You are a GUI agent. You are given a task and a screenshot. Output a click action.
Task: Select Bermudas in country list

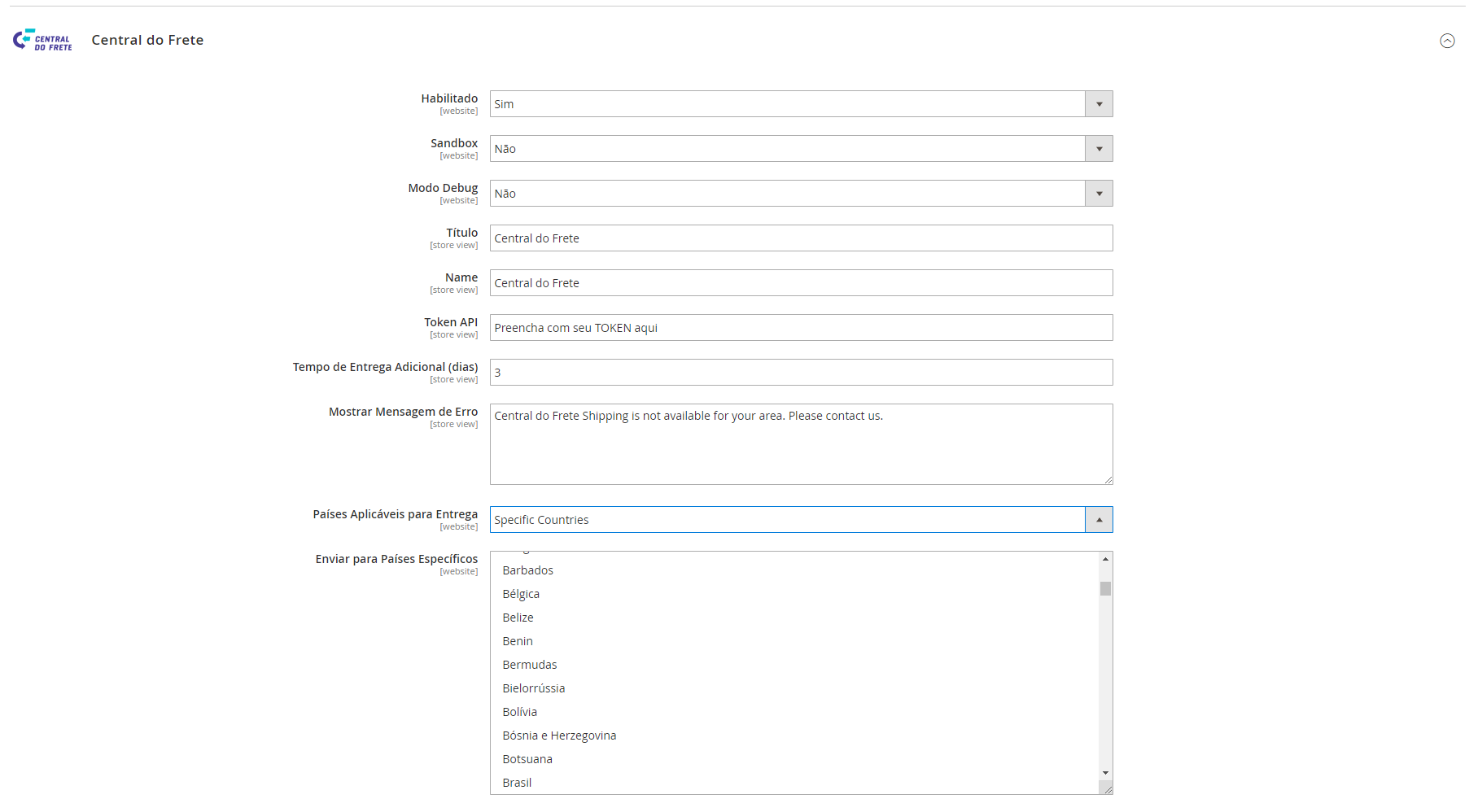794,665
